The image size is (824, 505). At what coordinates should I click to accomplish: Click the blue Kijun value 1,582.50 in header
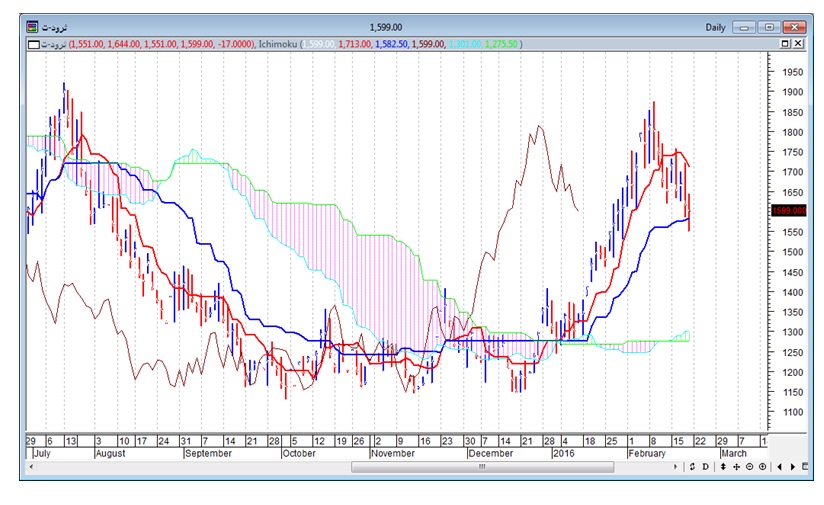coord(391,44)
